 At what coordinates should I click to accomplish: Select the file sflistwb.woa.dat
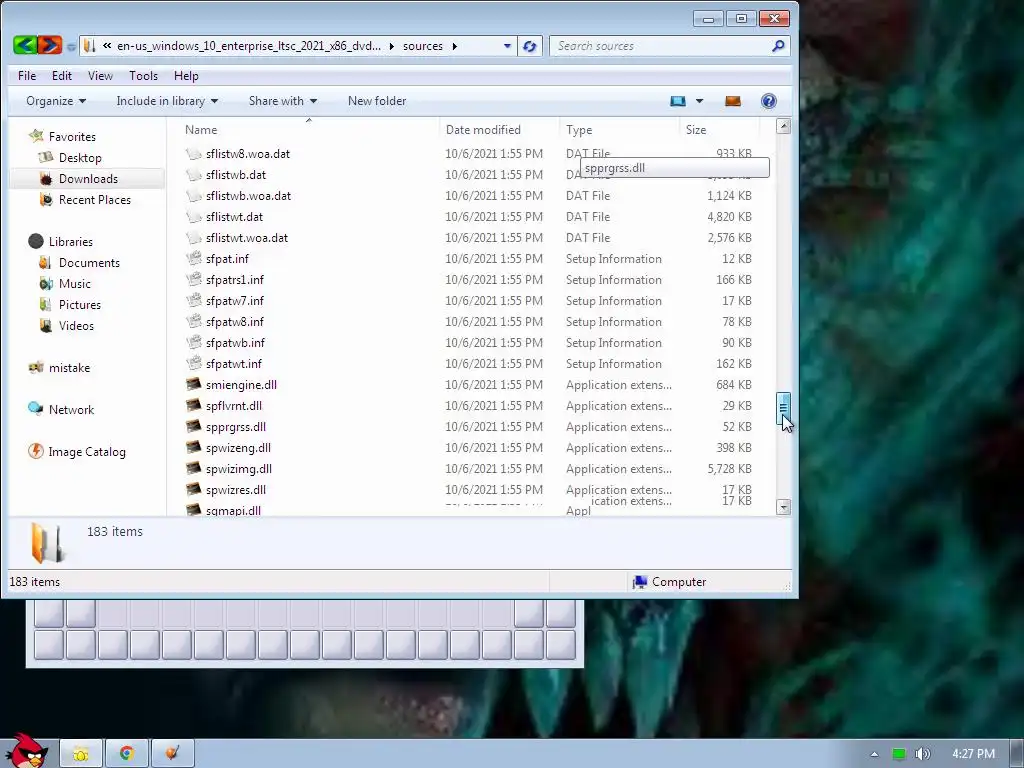pos(248,195)
